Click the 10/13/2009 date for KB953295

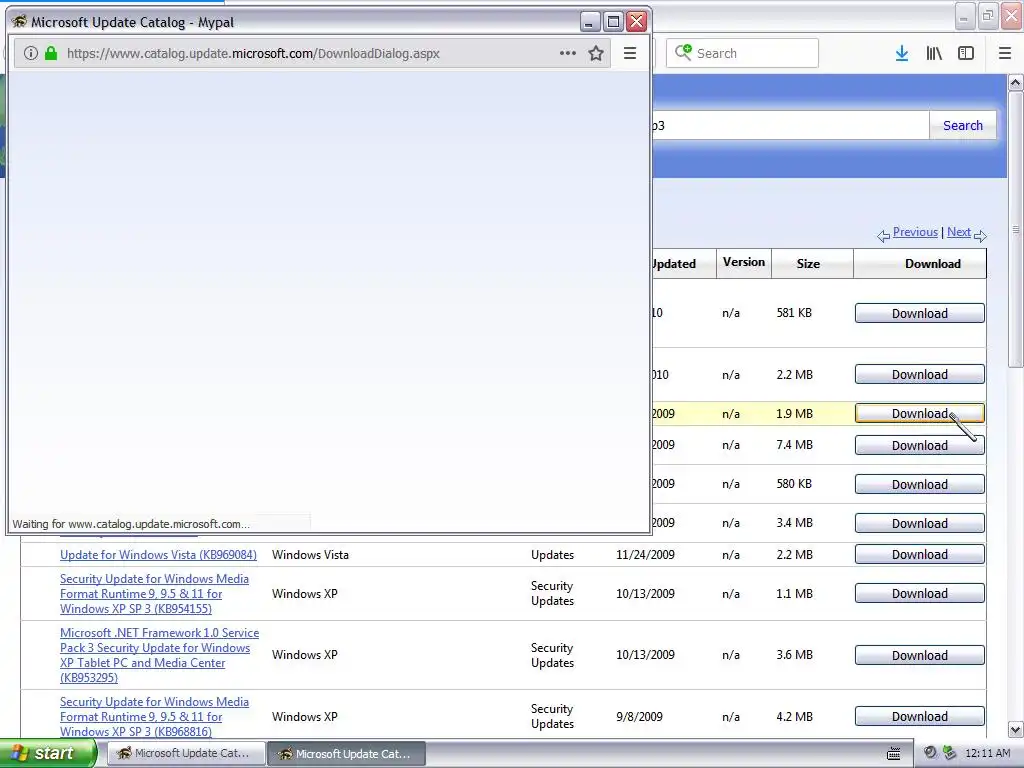(x=645, y=655)
